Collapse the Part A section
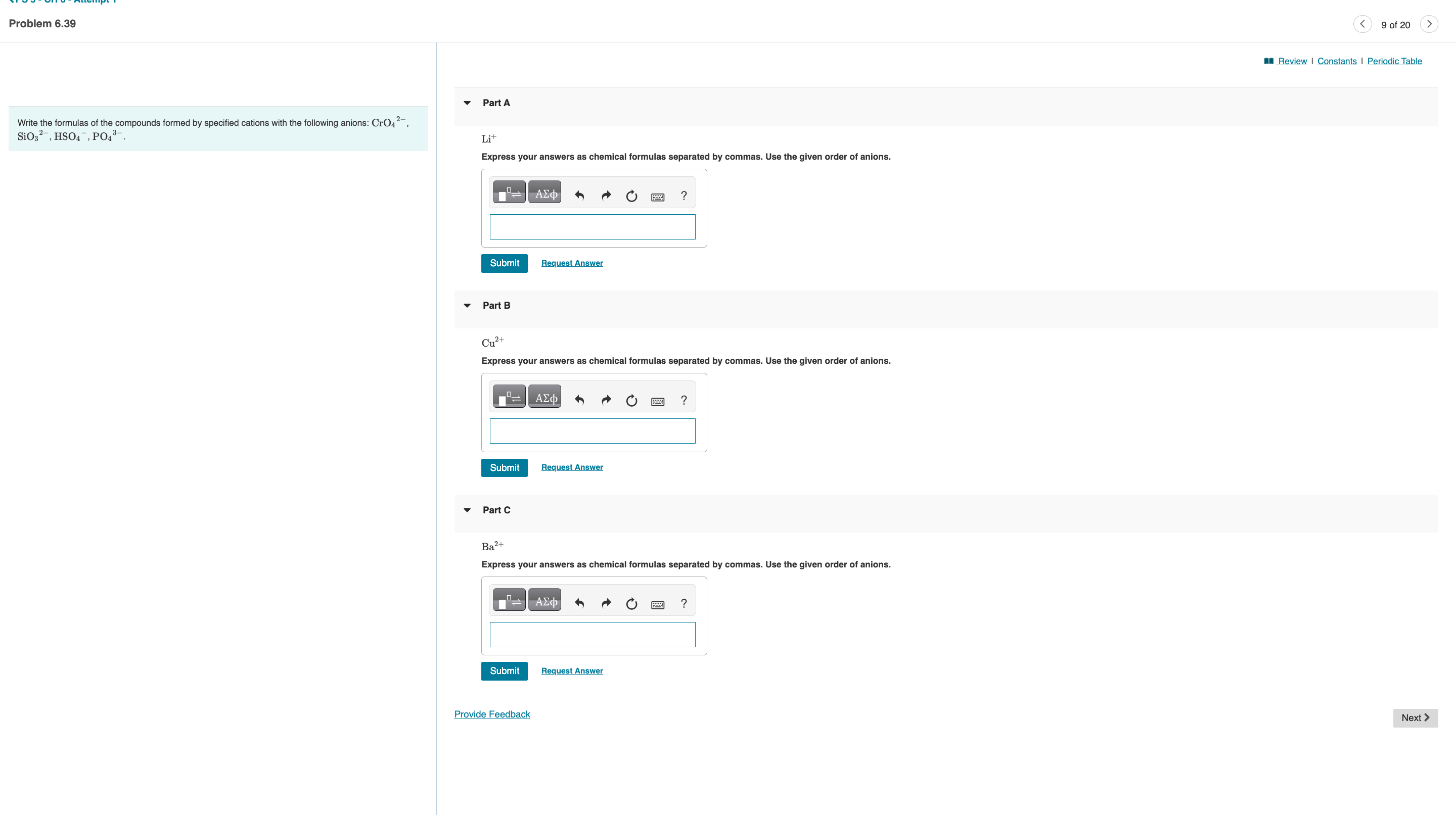 (467, 103)
